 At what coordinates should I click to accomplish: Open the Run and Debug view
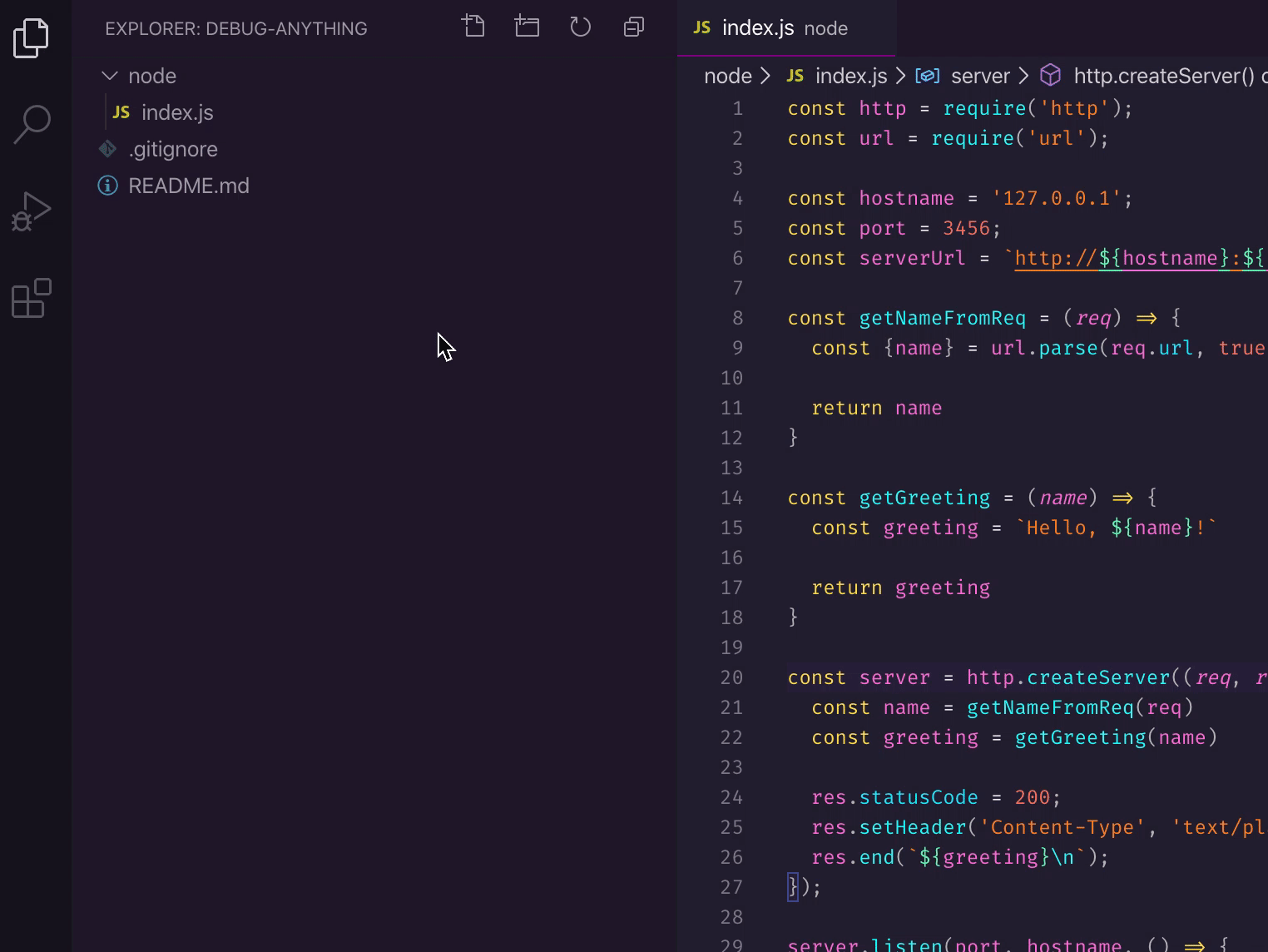(x=32, y=211)
